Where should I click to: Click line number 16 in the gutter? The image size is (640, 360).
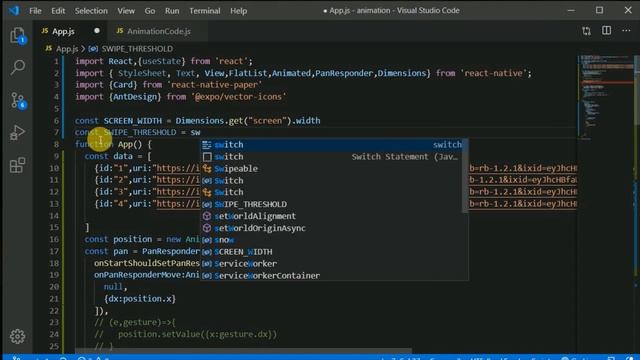[54, 240]
